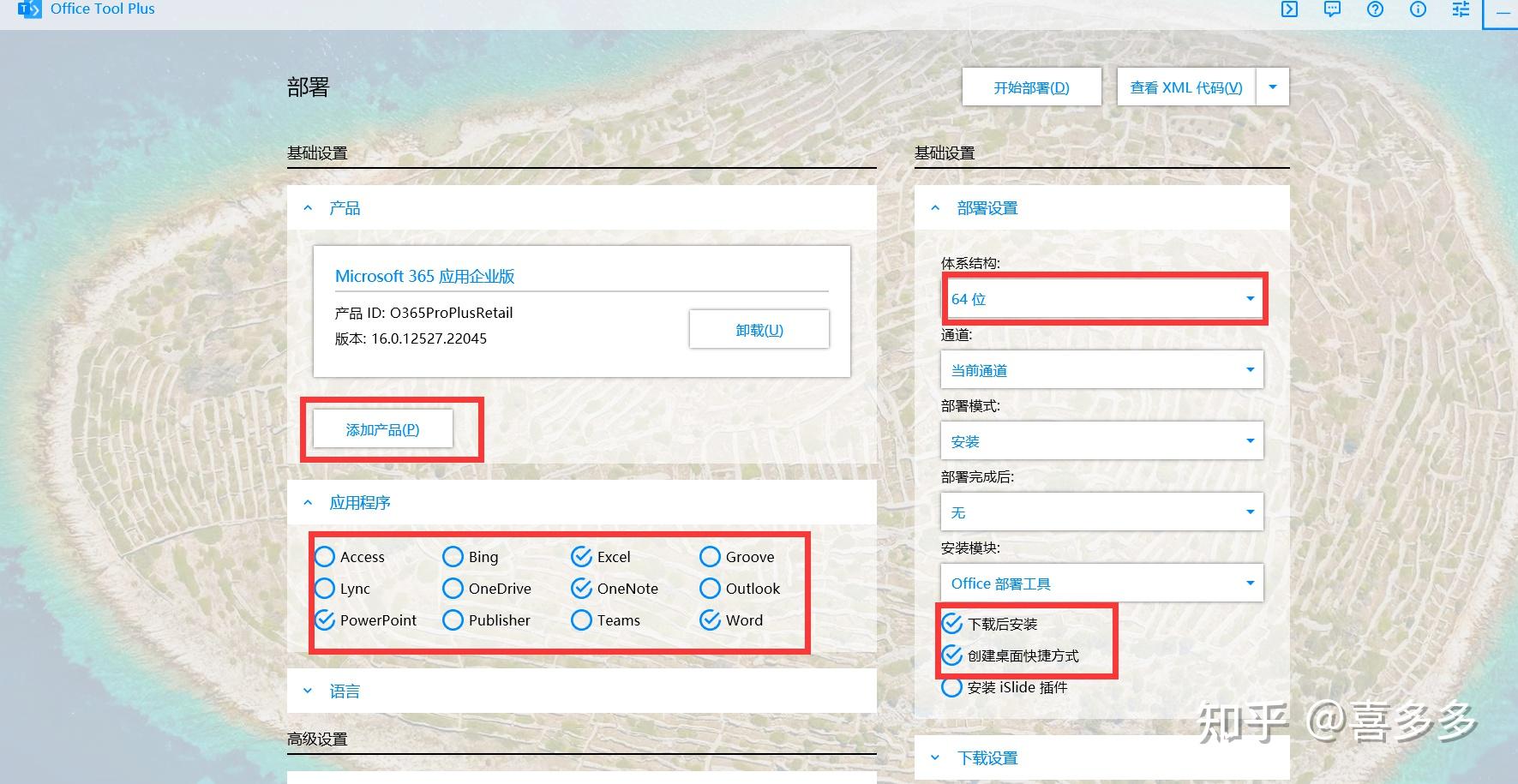Open the 安装模块 dropdown showing Office 部署工具
Image resolution: width=1518 pixels, height=784 pixels.
1101,584
